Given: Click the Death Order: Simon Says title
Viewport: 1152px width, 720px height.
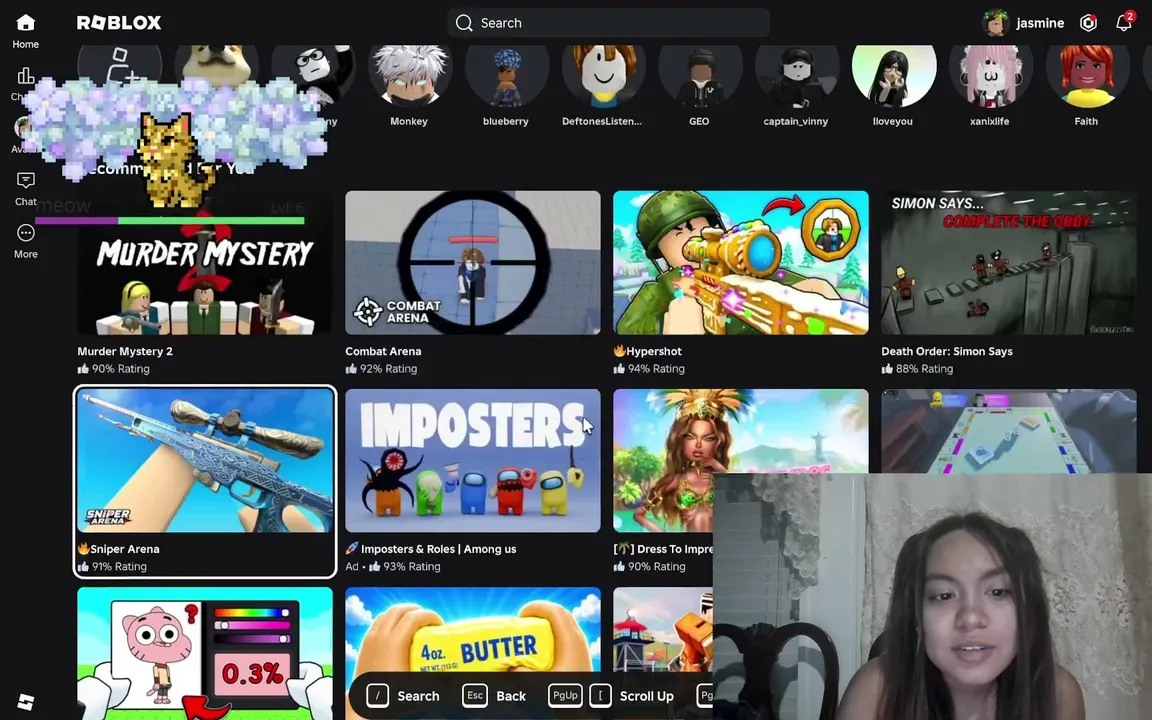Looking at the screenshot, I should coord(947,351).
